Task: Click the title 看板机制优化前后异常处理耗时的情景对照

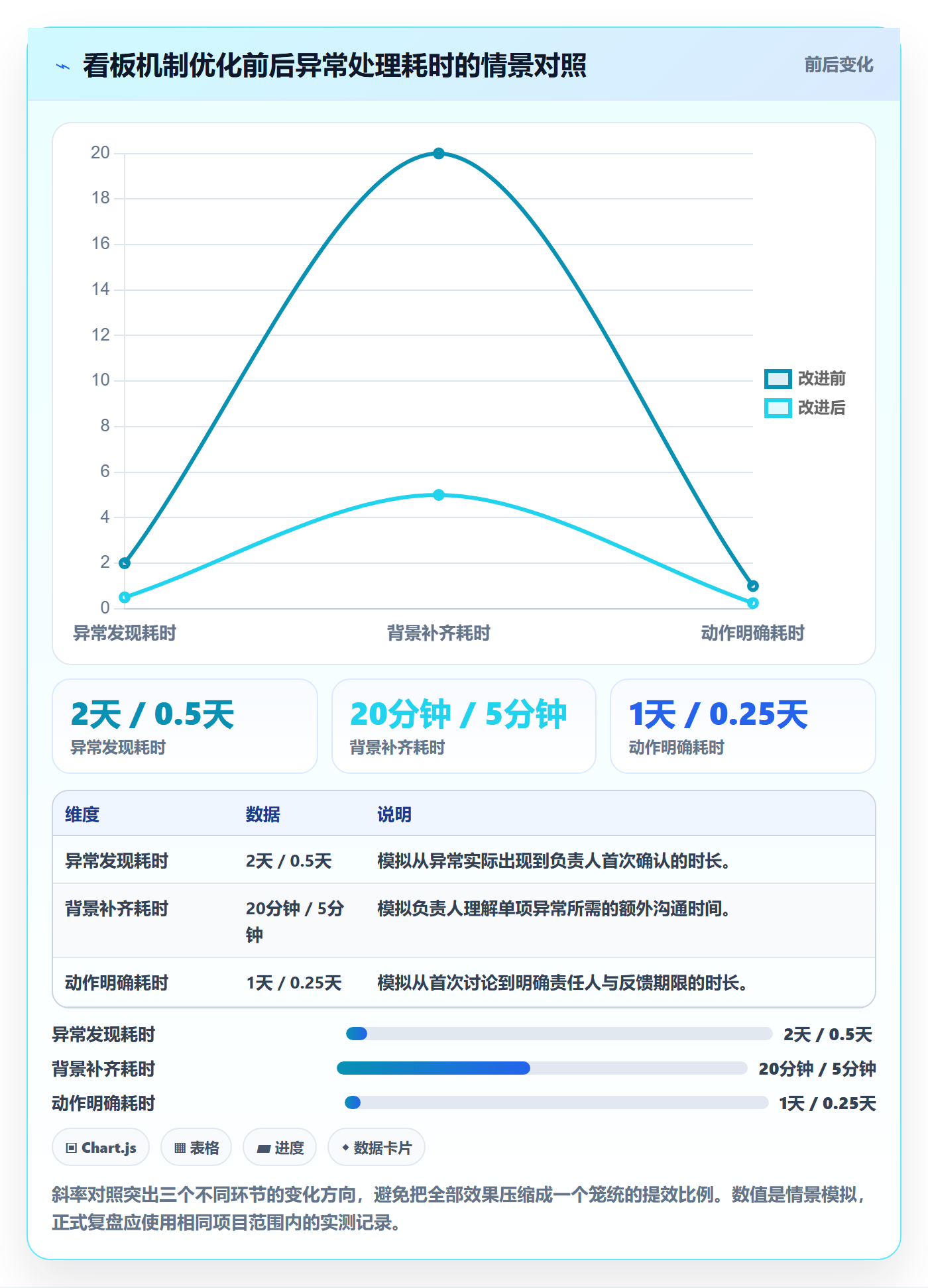Action: tap(335, 66)
